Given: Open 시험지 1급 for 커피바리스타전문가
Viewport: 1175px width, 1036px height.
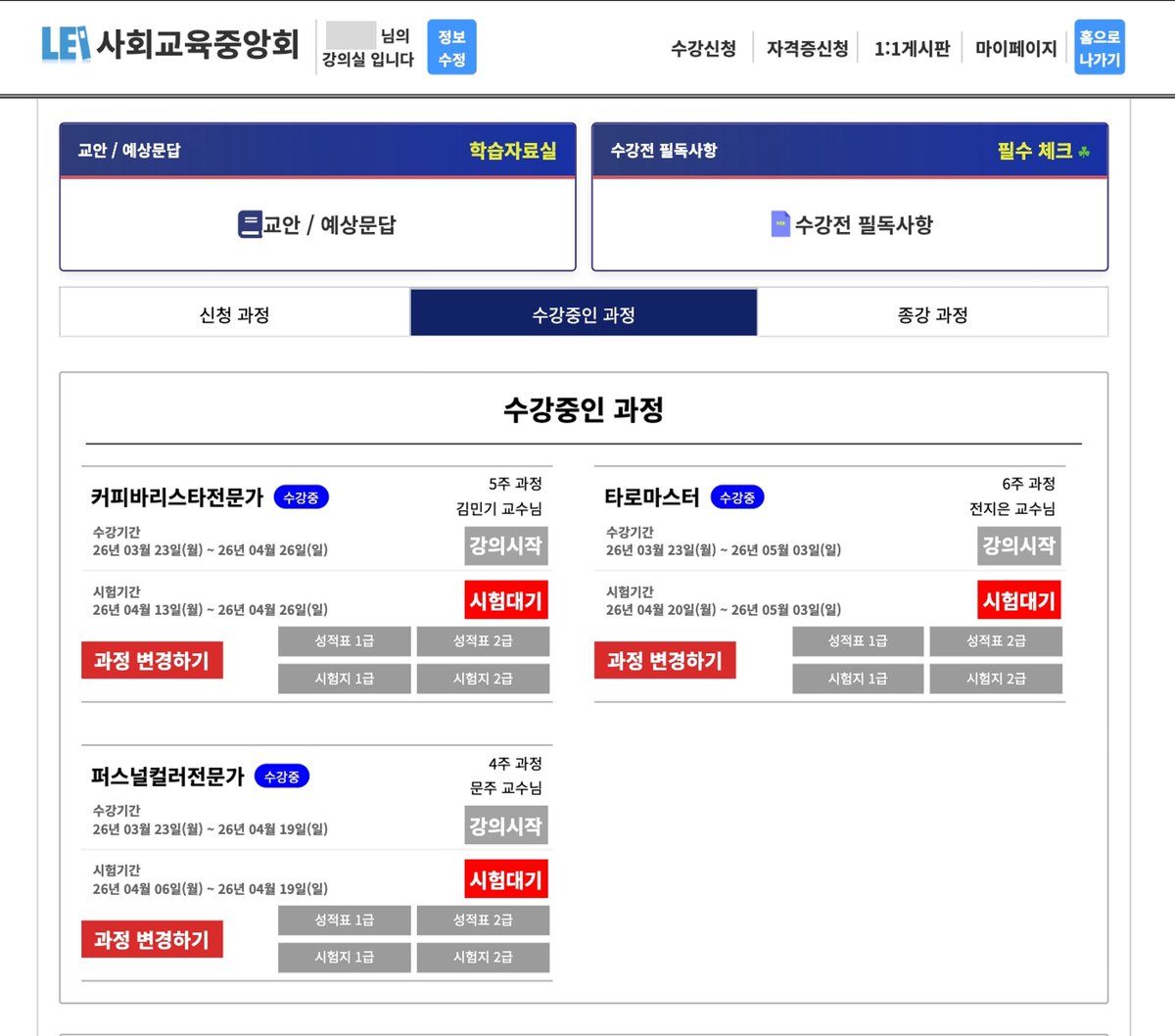Looking at the screenshot, I should pyautogui.click(x=345, y=679).
